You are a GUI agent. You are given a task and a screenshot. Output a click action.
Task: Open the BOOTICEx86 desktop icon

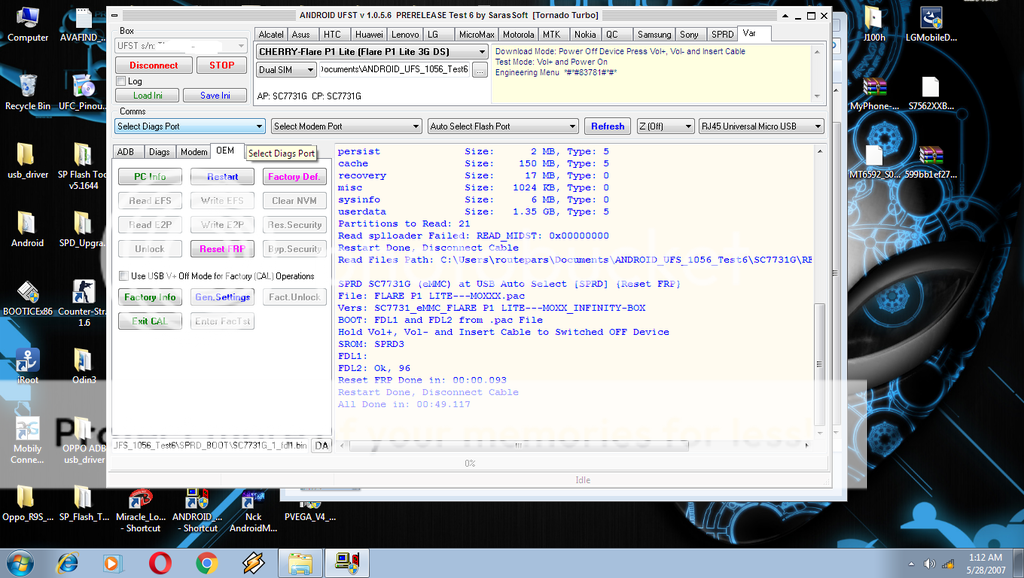click(x=27, y=297)
